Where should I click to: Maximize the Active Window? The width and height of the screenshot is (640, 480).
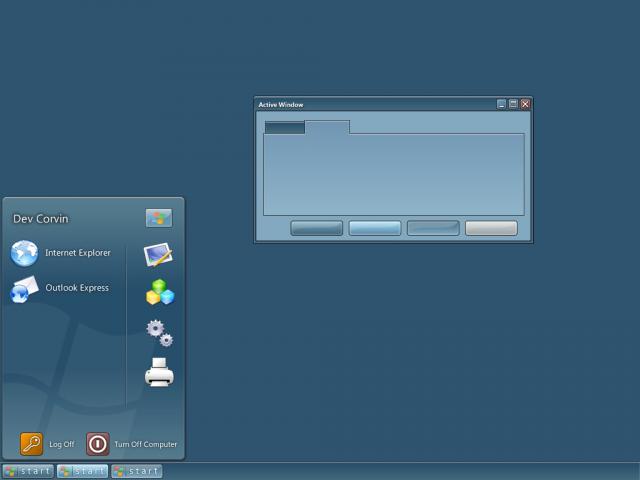[513, 104]
